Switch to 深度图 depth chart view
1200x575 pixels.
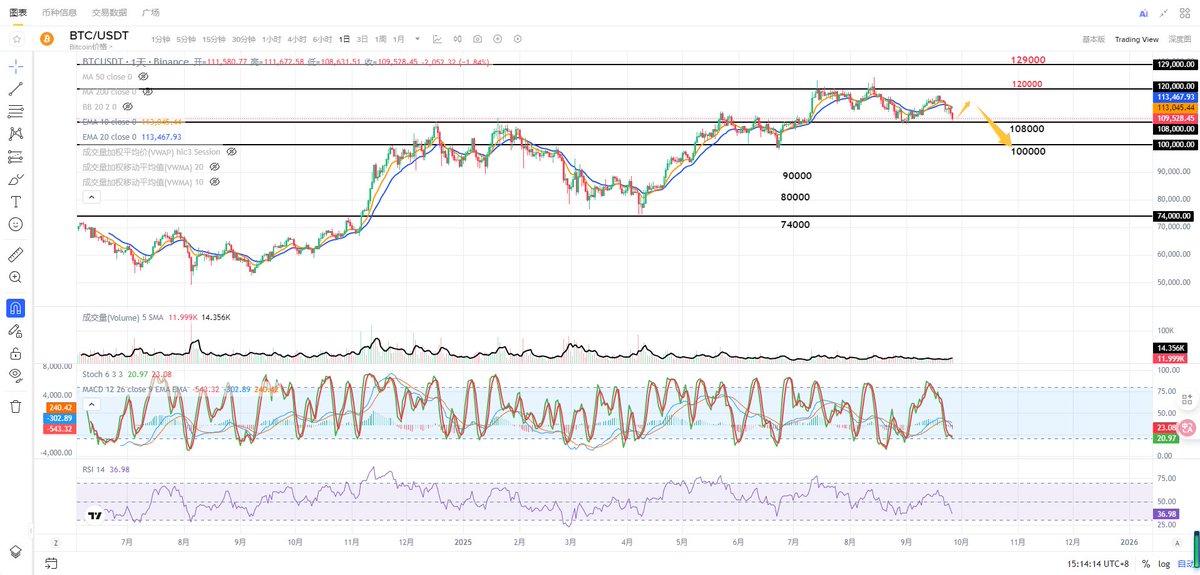click(x=1180, y=39)
